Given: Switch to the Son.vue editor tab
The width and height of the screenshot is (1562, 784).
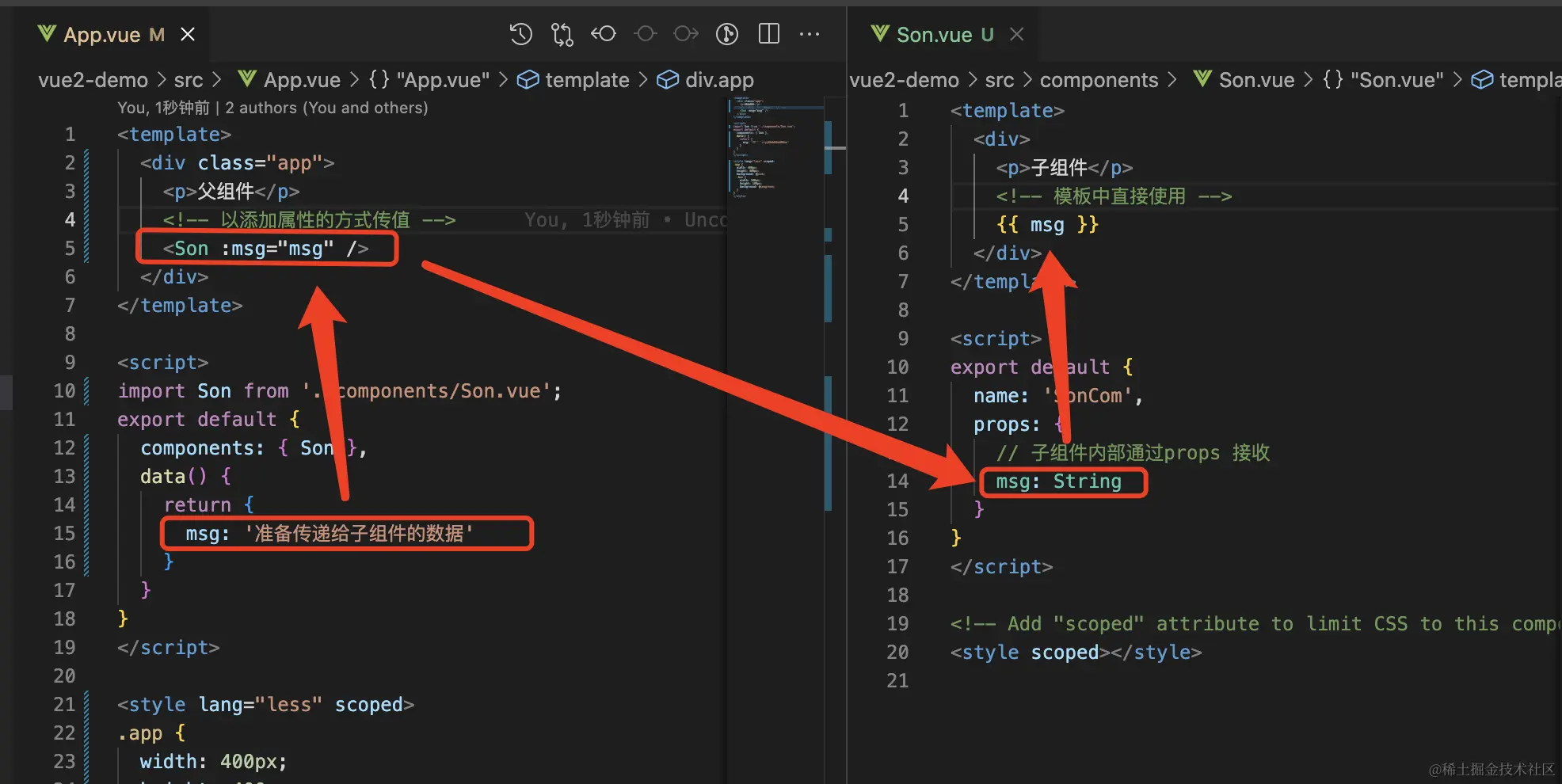Looking at the screenshot, I should tap(945, 35).
